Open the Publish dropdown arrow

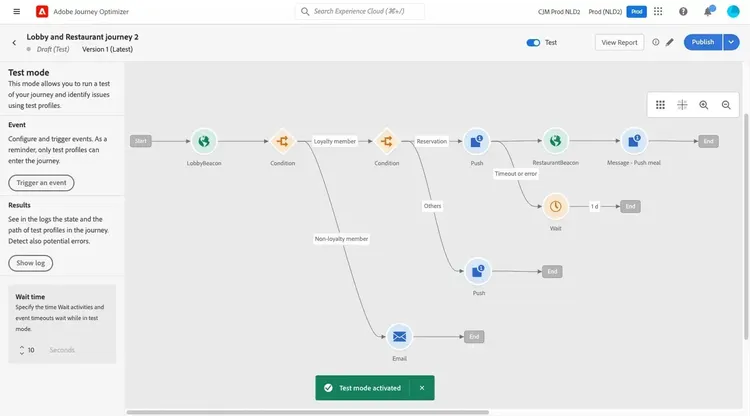coord(731,42)
